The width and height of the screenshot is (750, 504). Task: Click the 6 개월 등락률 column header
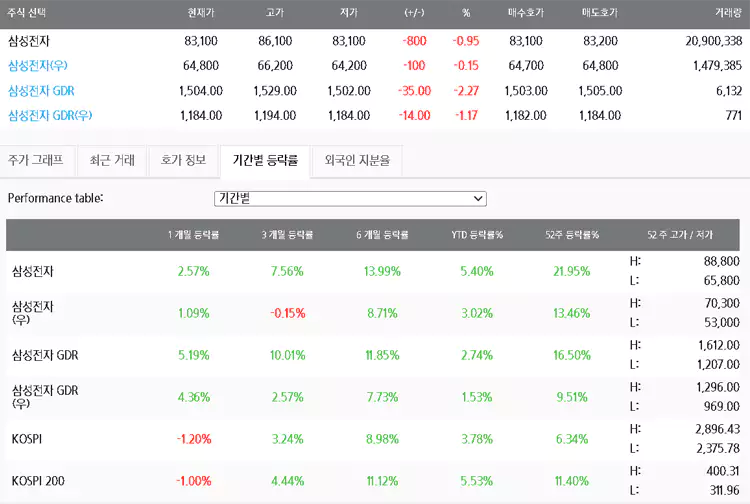pos(382,235)
